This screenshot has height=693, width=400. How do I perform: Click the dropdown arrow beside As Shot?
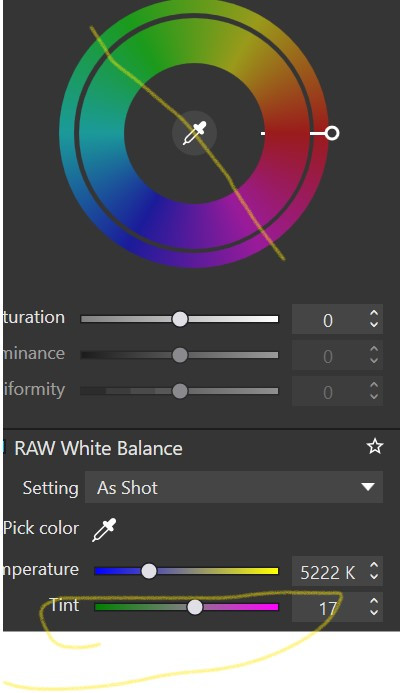(x=367, y=487)
